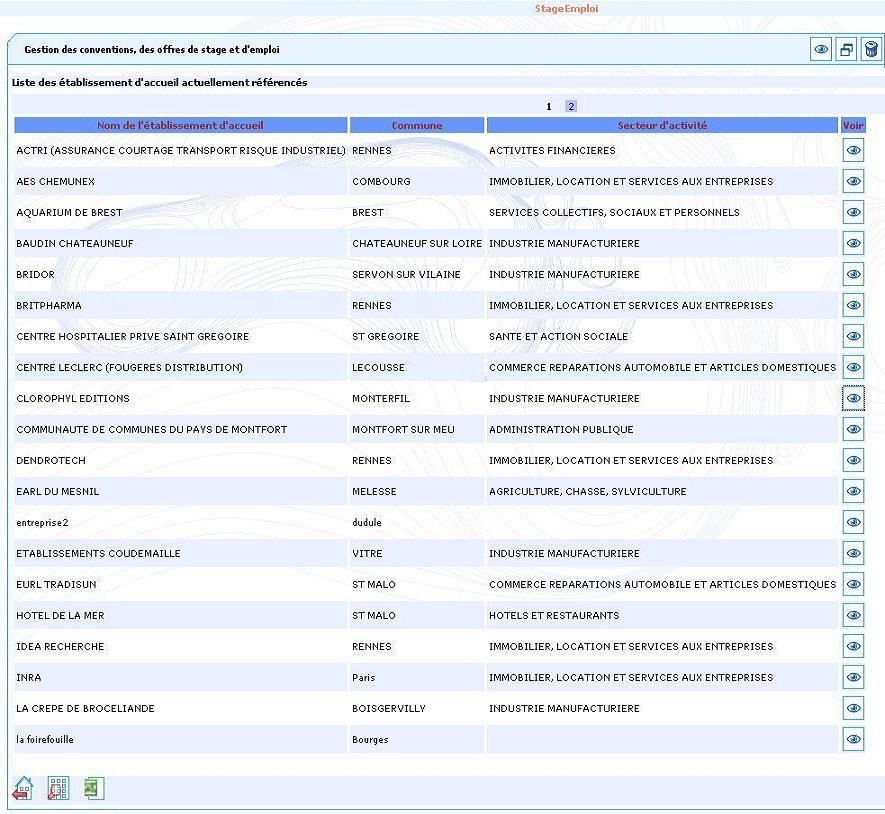
Task: Click the Commune column header
Action: point(417,126)
